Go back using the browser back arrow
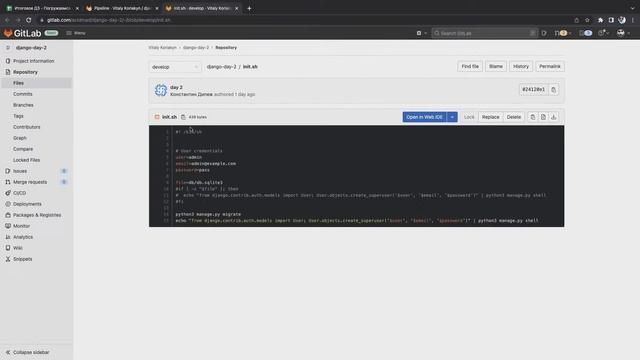 click(x=7, y=20)
